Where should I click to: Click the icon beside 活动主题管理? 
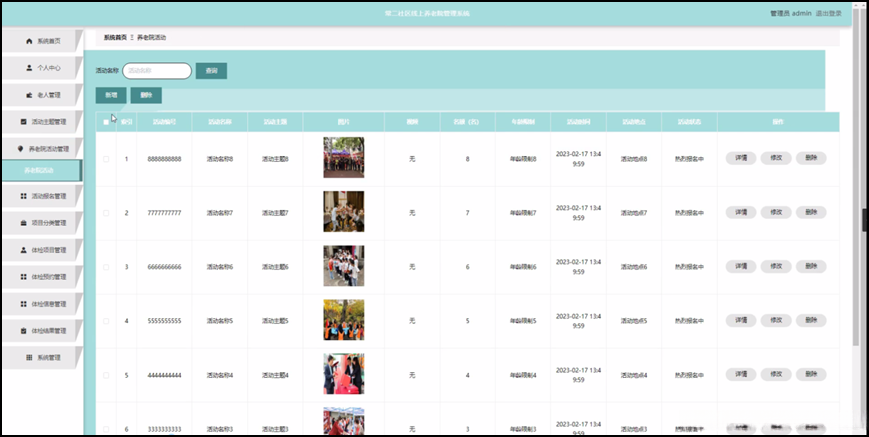tap(23, 122)
